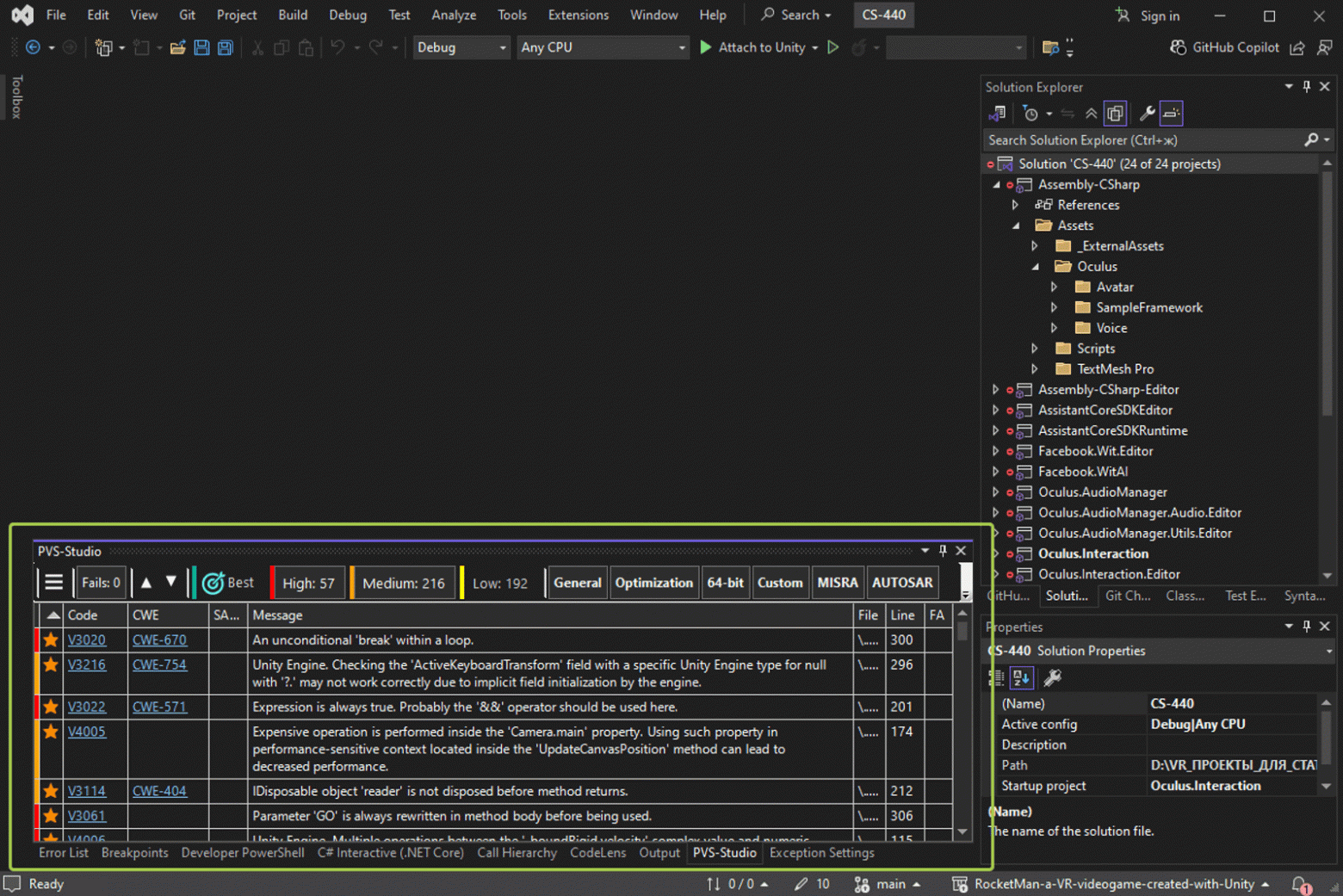This screenshot has height=896, width=1343.
Task: Open the PVS-Studio hamburger menu icon
Action: 53,583
